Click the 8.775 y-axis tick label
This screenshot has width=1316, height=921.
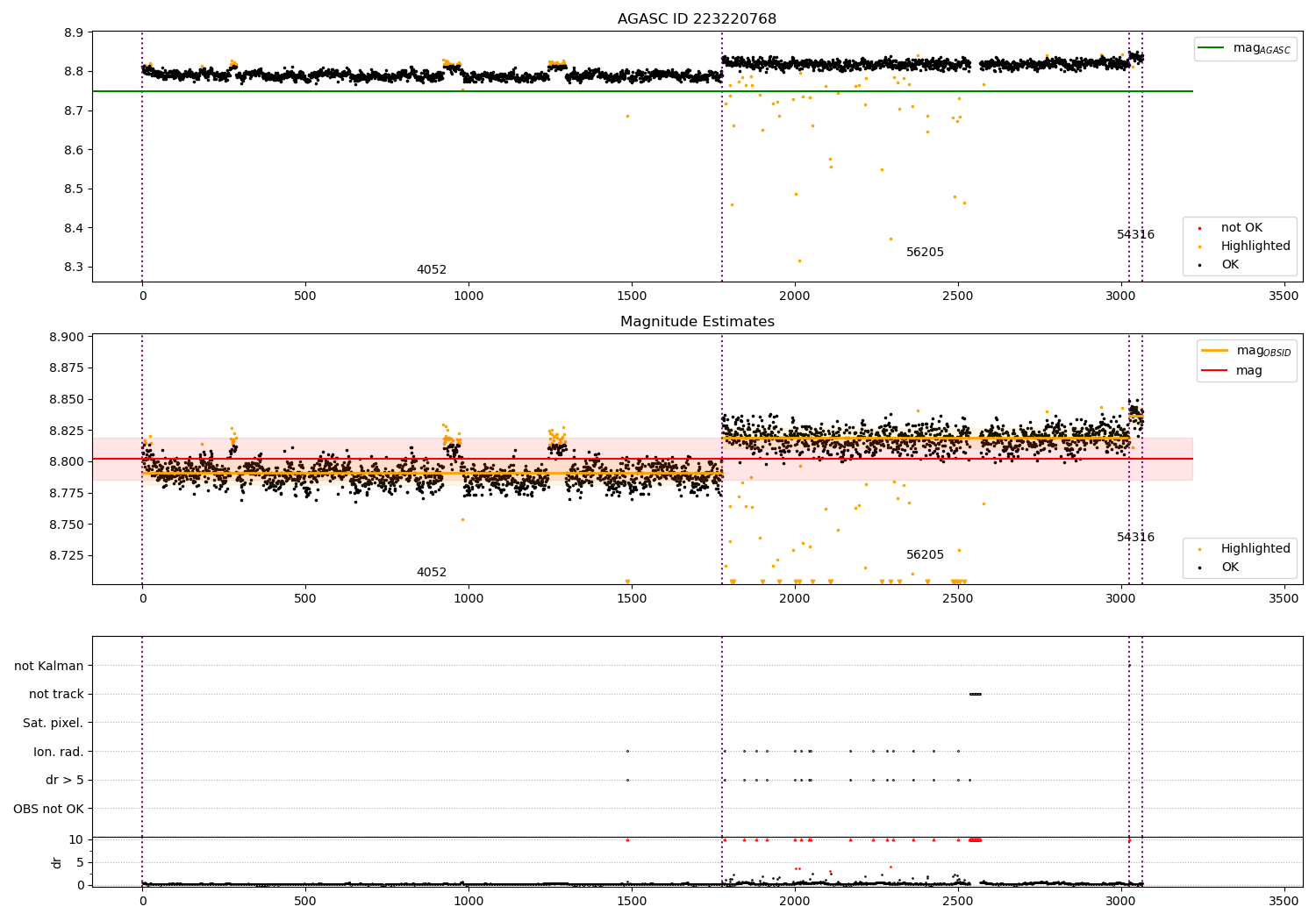(66, 493)
